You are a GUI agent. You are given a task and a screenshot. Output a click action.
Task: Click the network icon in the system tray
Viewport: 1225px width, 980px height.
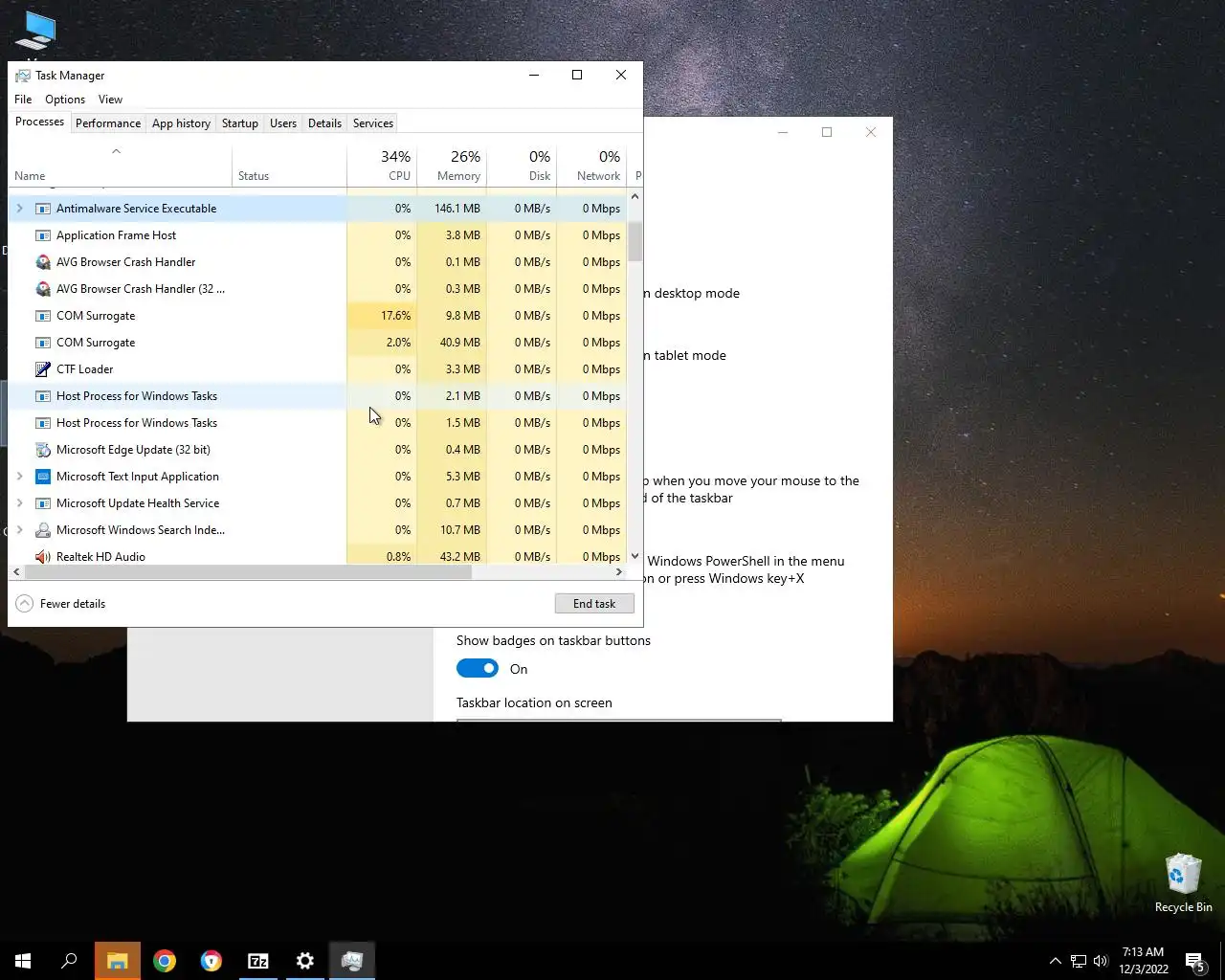point(1078,961)
